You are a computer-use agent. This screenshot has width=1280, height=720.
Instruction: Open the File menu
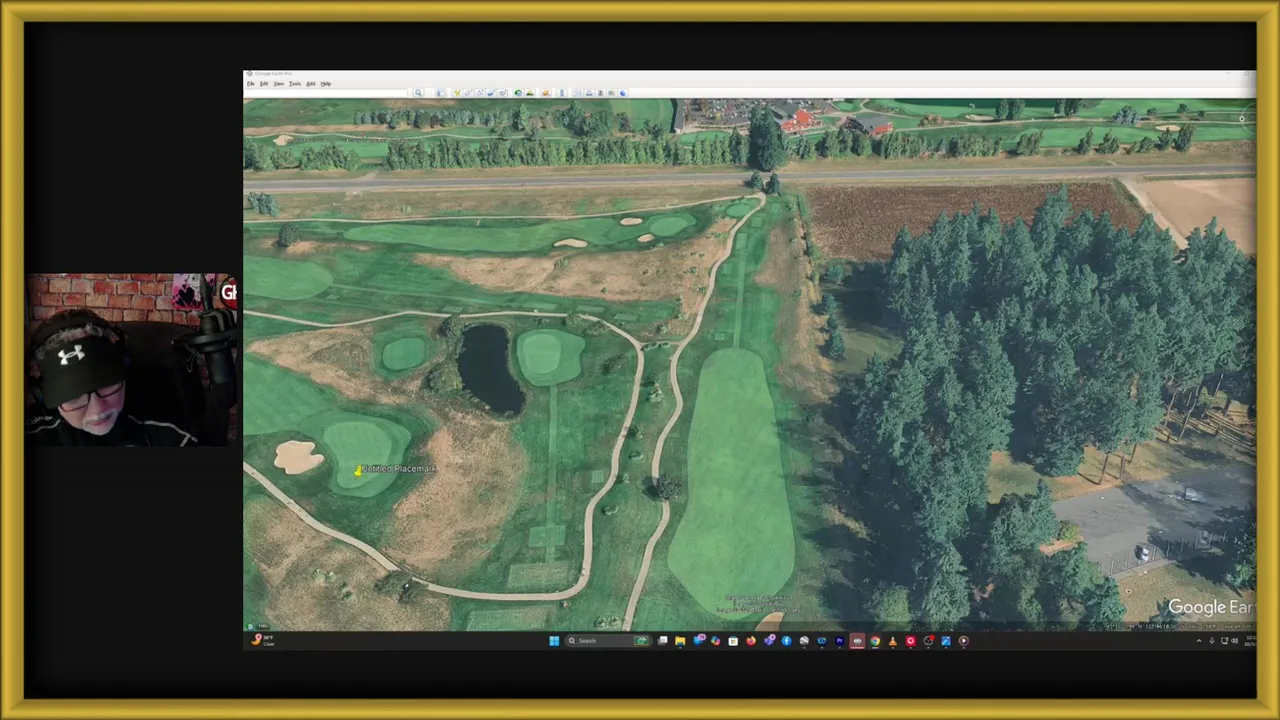point(250,83)
